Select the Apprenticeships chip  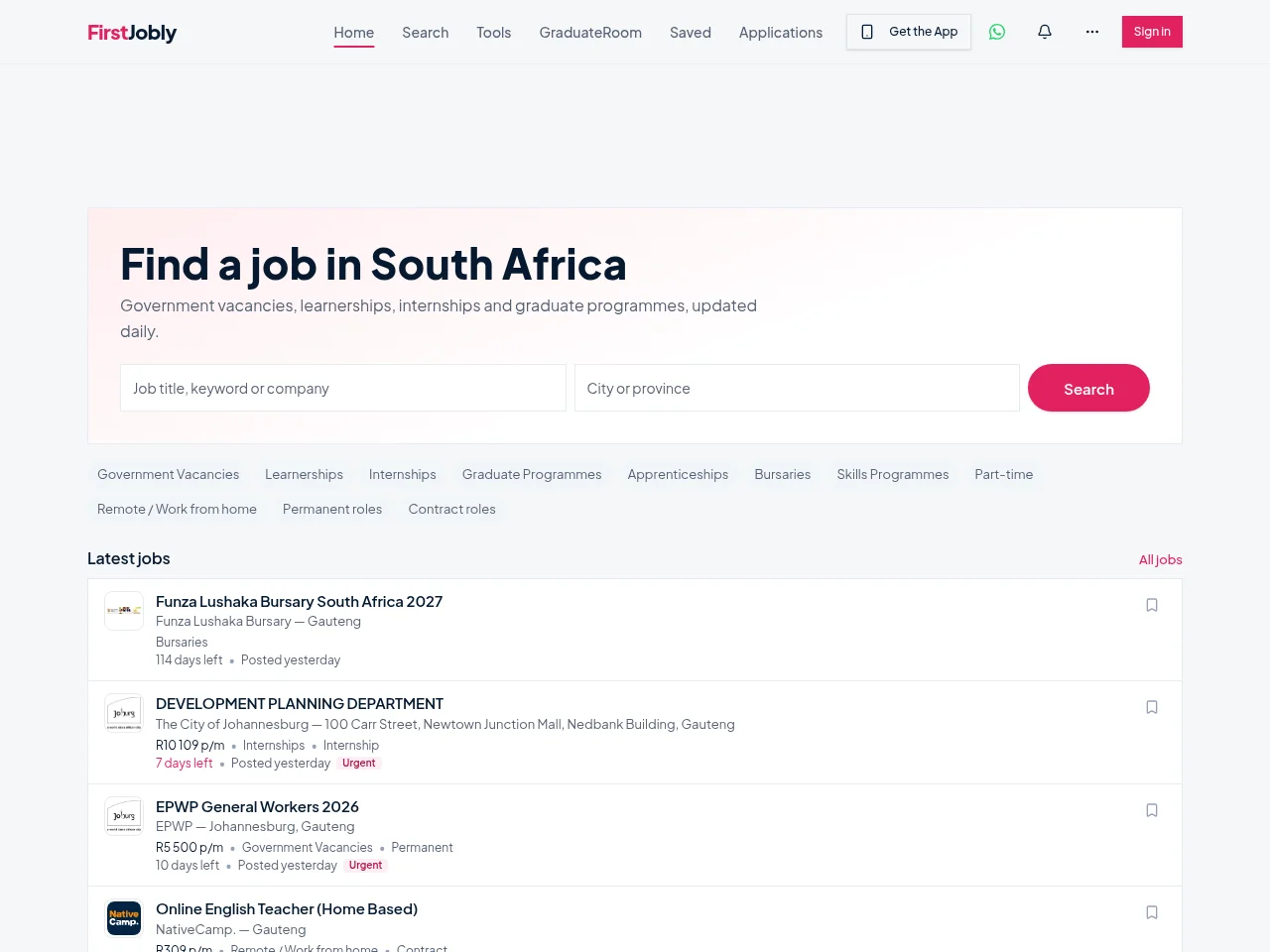[x=678, y=474]
